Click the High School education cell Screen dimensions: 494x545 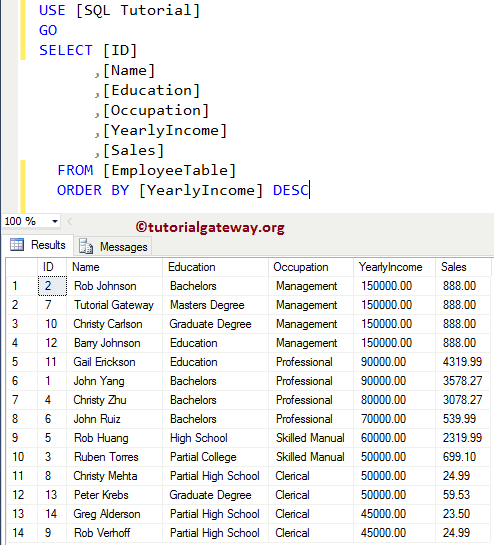click(x=216, y=438)
